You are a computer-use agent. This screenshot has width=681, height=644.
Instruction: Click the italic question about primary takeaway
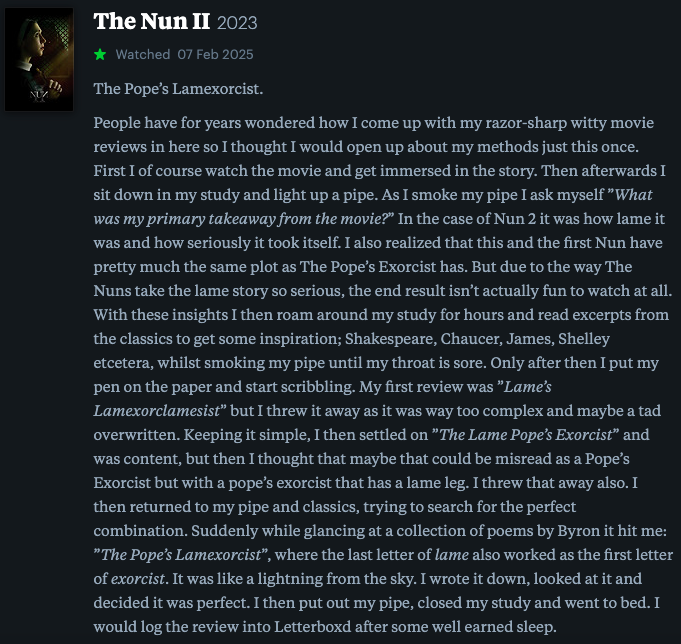[x=373, y=207]
